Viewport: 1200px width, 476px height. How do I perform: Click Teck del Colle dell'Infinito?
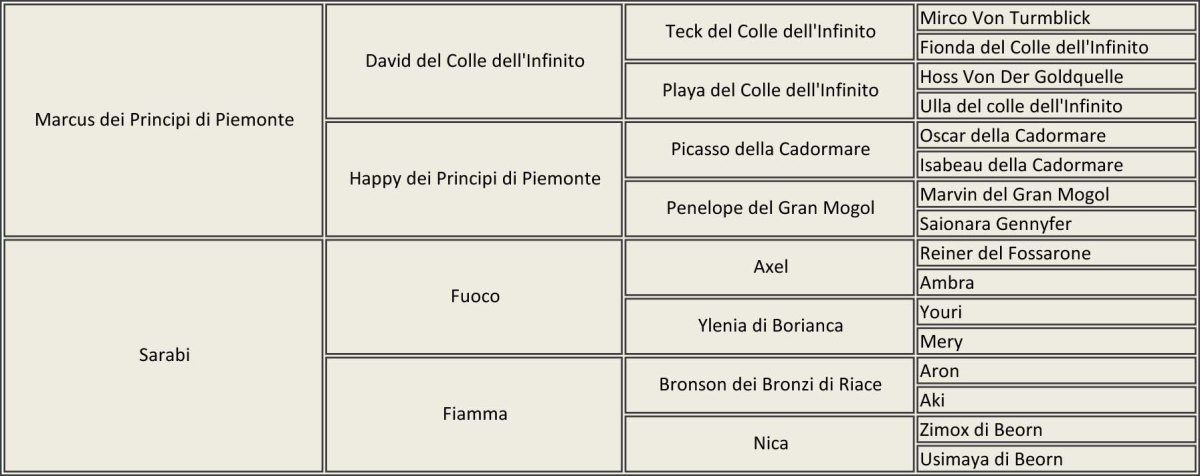click(x=769, y=32)
